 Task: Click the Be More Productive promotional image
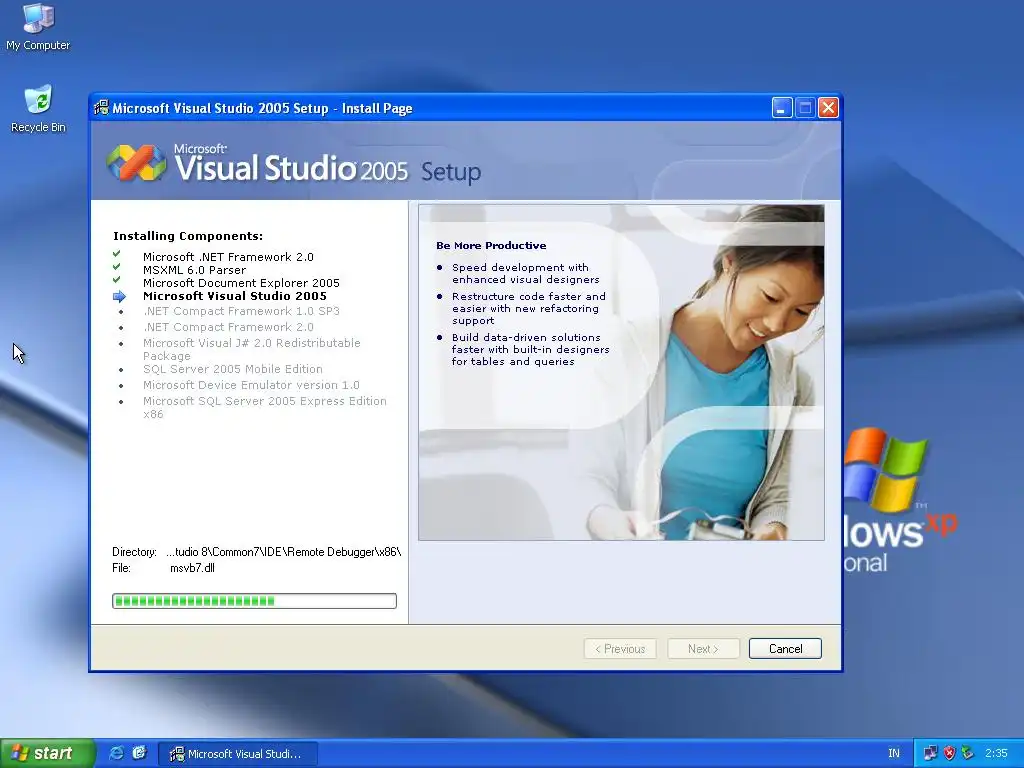pos(621,372)
